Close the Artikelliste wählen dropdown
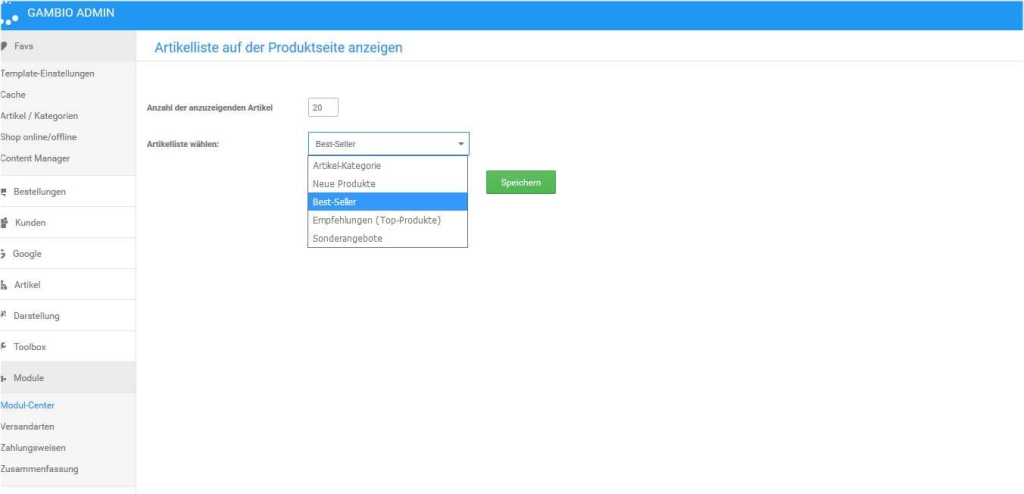This screenshot has width=1024, height=494. (x=388, y=144)
